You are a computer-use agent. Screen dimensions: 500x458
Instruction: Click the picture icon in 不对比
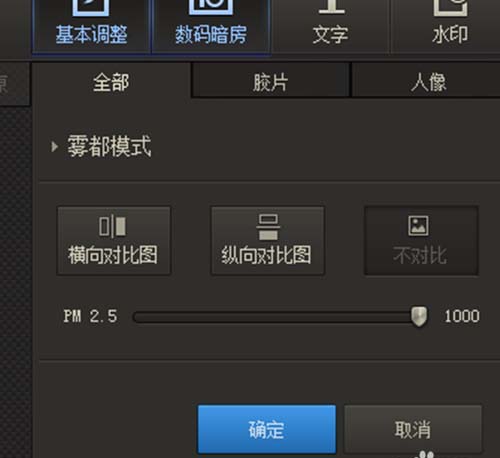point(419,226)
